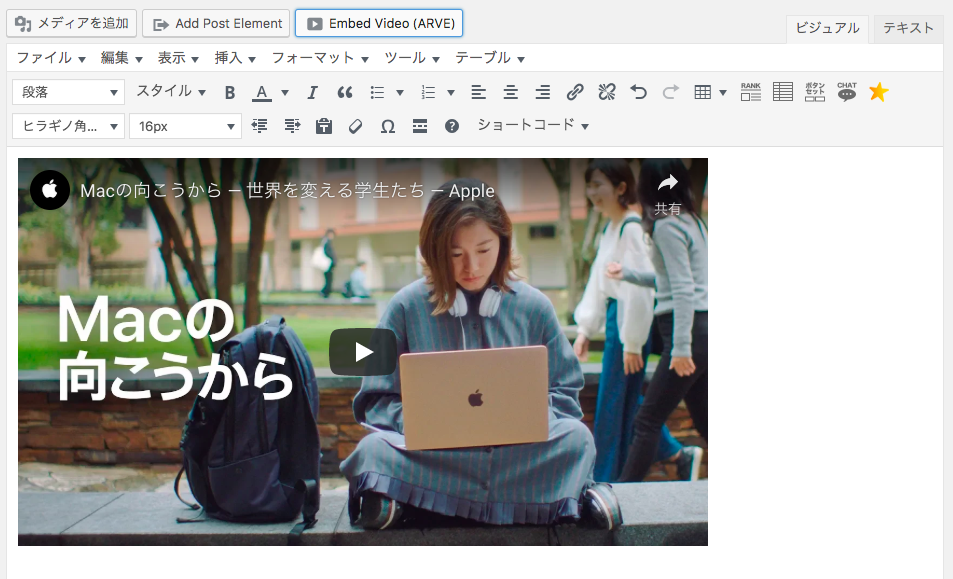This screenshot has height=579, width=953.
Task: Open the numbered list style dropdown arrow
Action: [451, 93]
